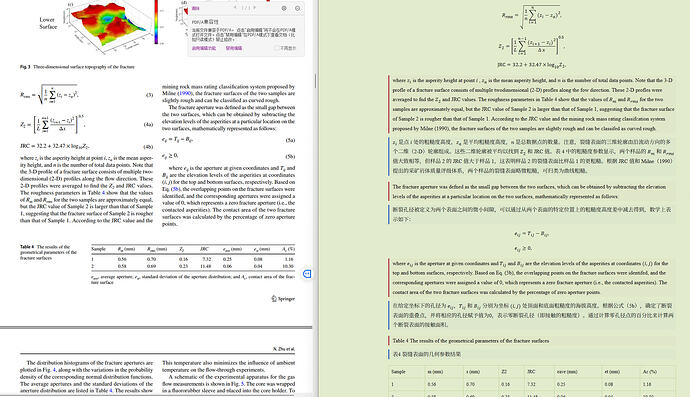Click the '表4 裂隙表面的几何参数结果' heading
This screenshot has height=397, width=690.
click(426, 354)
